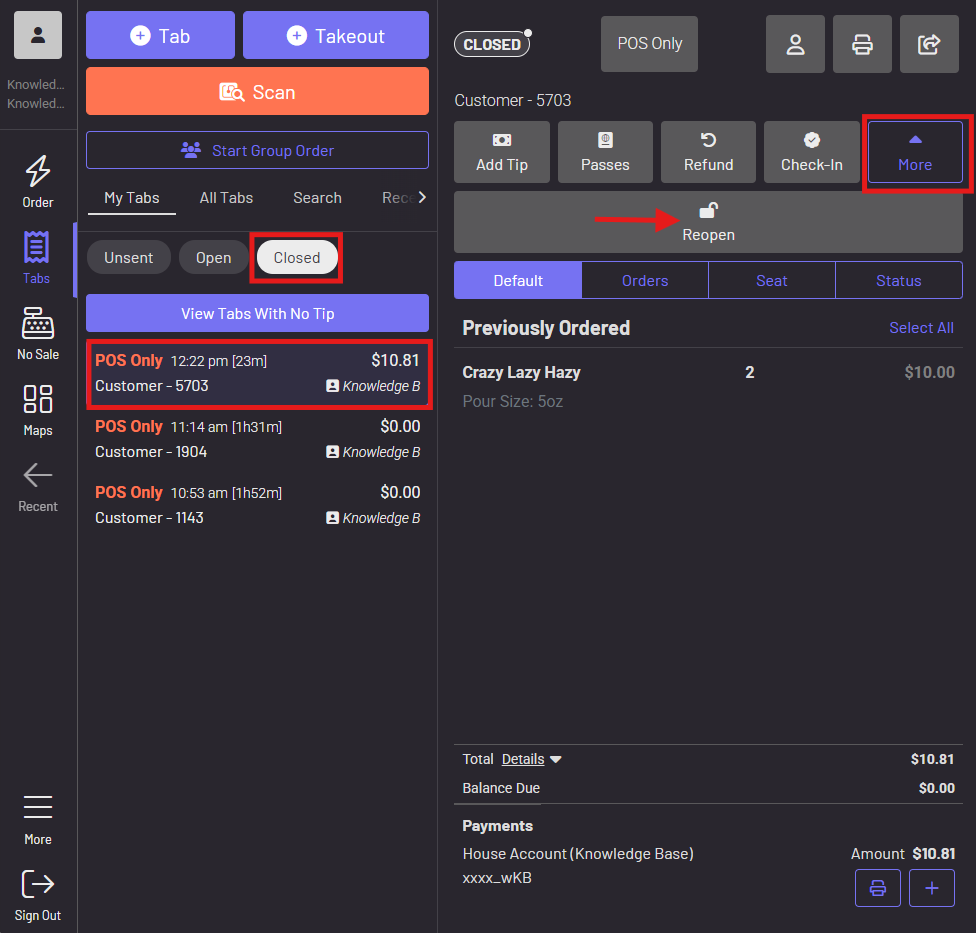Filter tabs by Closed
Screen dimensions: 976x933
pos(297,257)
